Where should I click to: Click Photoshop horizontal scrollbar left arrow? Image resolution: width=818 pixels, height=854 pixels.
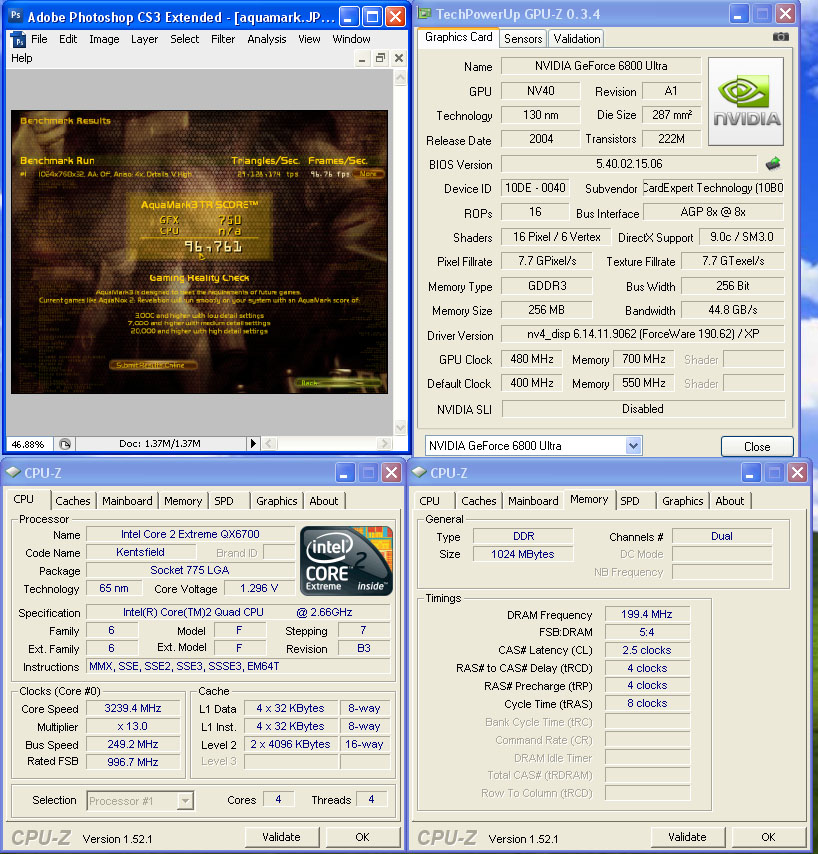coord(269,444)
